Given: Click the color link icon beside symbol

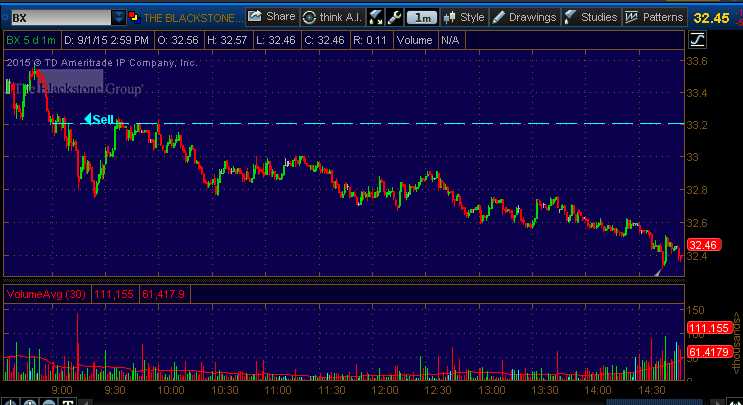Looking at the screenshot, I should pos(135,17).
